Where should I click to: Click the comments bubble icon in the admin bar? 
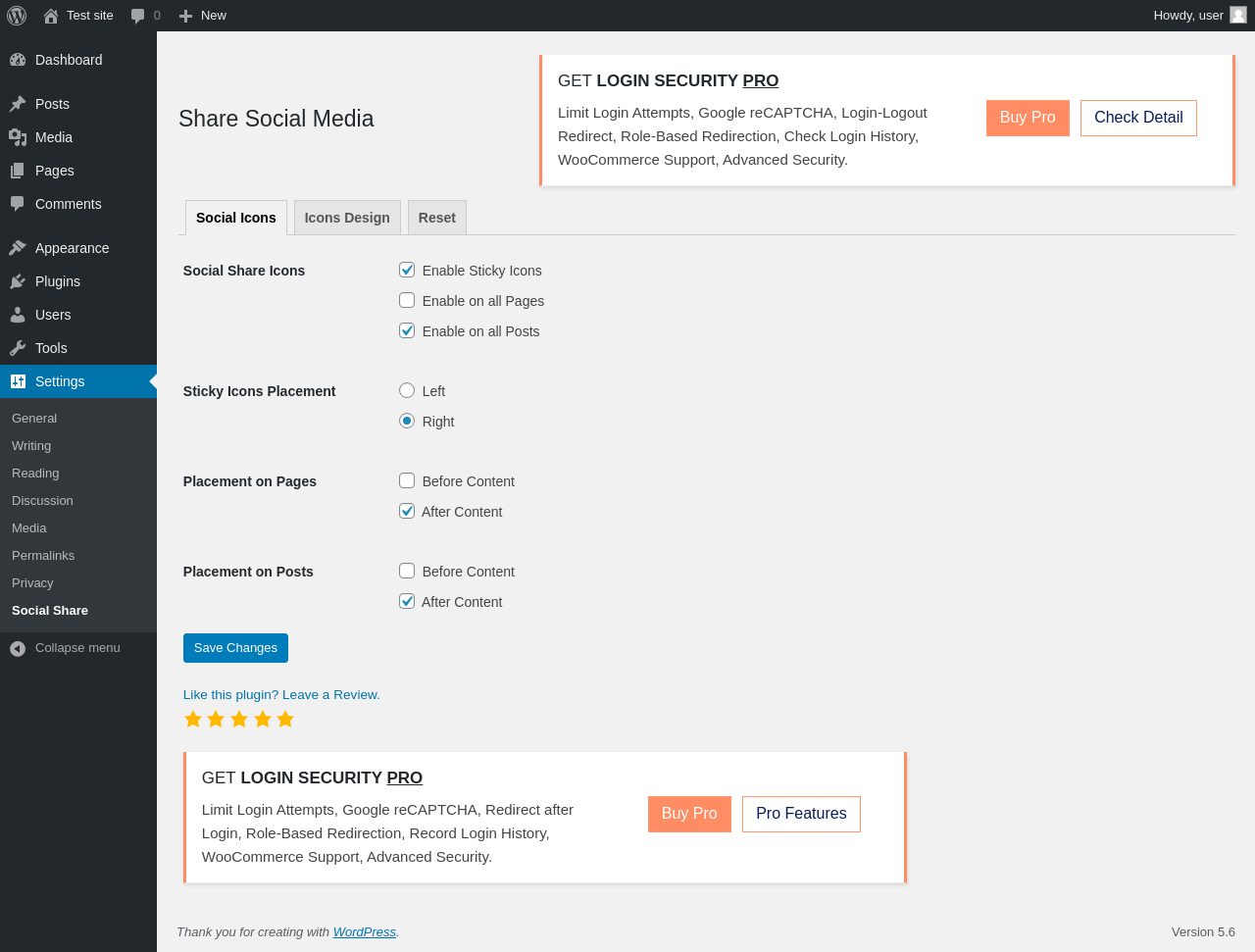click(x=138, y=16)
